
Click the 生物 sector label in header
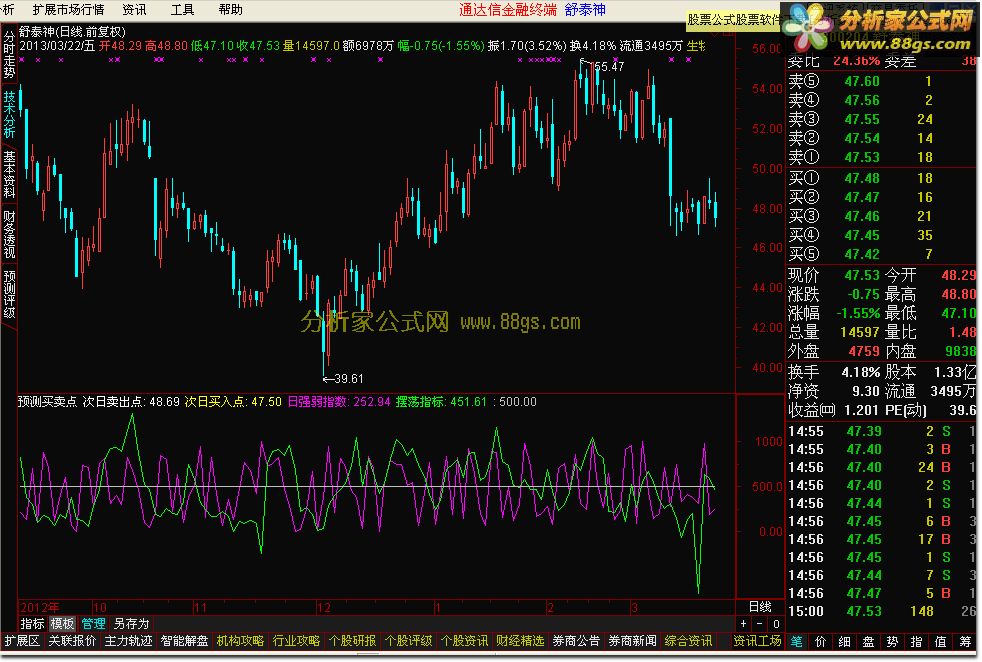point(696,46)
